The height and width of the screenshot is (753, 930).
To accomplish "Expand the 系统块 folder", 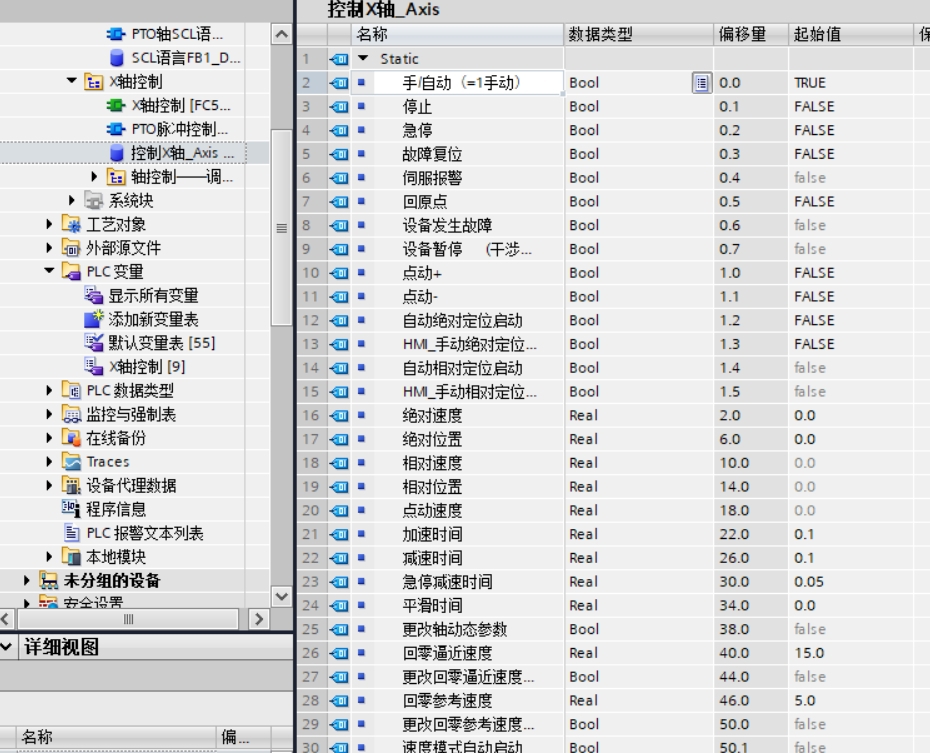I will 72,200.
